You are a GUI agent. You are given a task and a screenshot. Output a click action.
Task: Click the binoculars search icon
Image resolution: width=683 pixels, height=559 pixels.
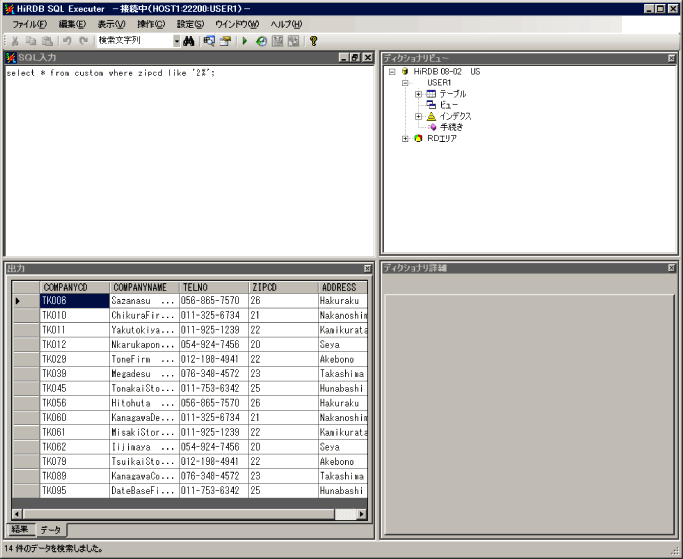(x=187, y=41)
